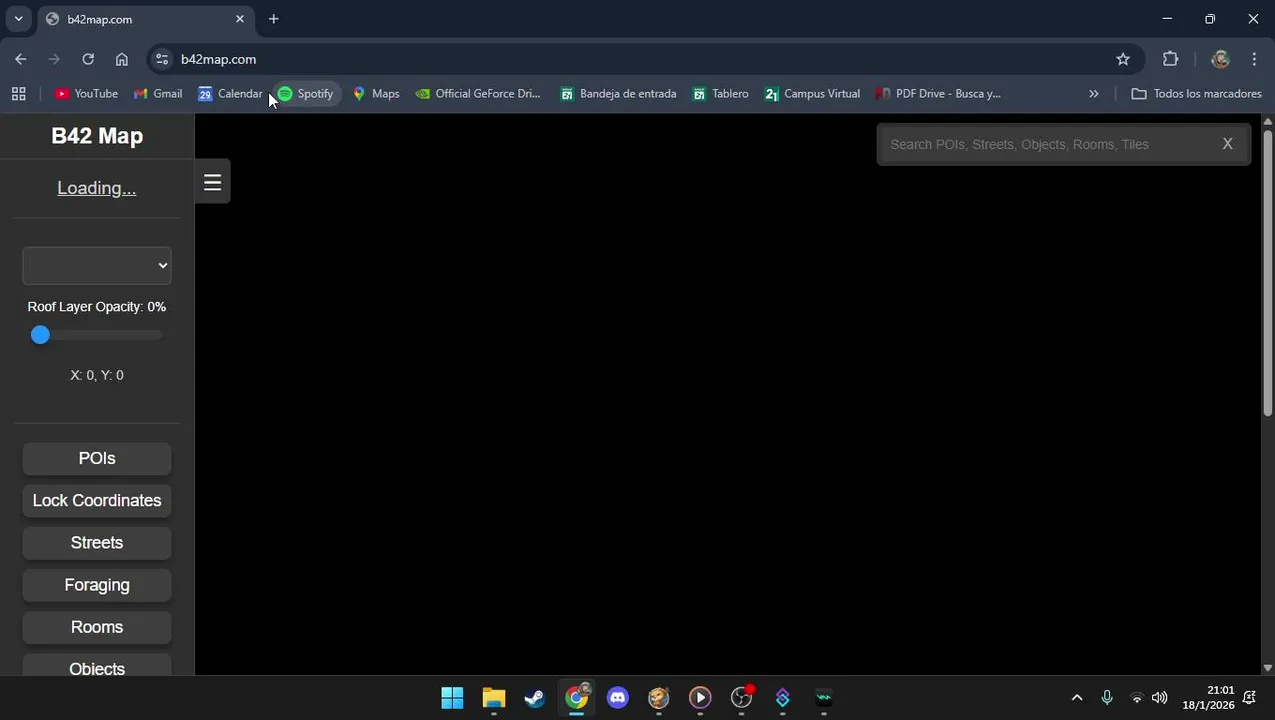This screenshot has height=720, width=1275.
Task: Open the Spotify bookmark
Action: click(x=306, y=93)
